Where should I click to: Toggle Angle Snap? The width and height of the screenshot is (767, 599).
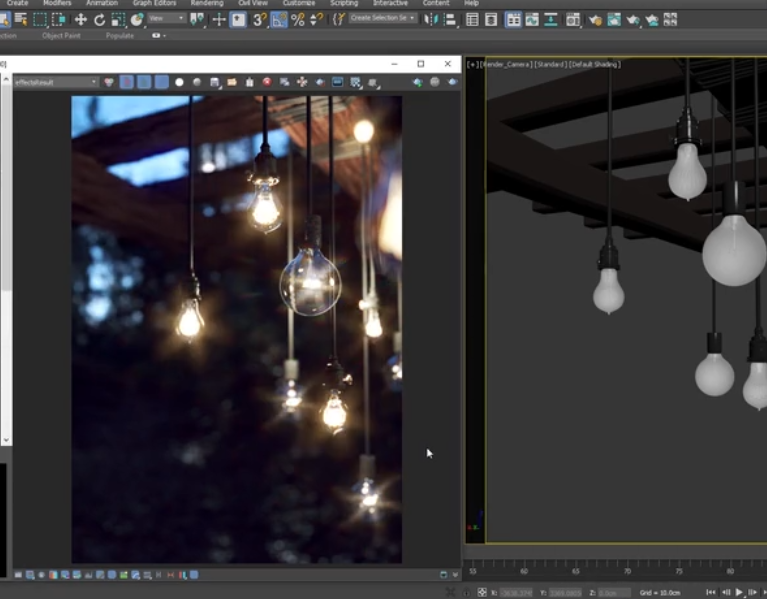(x=279, y=20)
